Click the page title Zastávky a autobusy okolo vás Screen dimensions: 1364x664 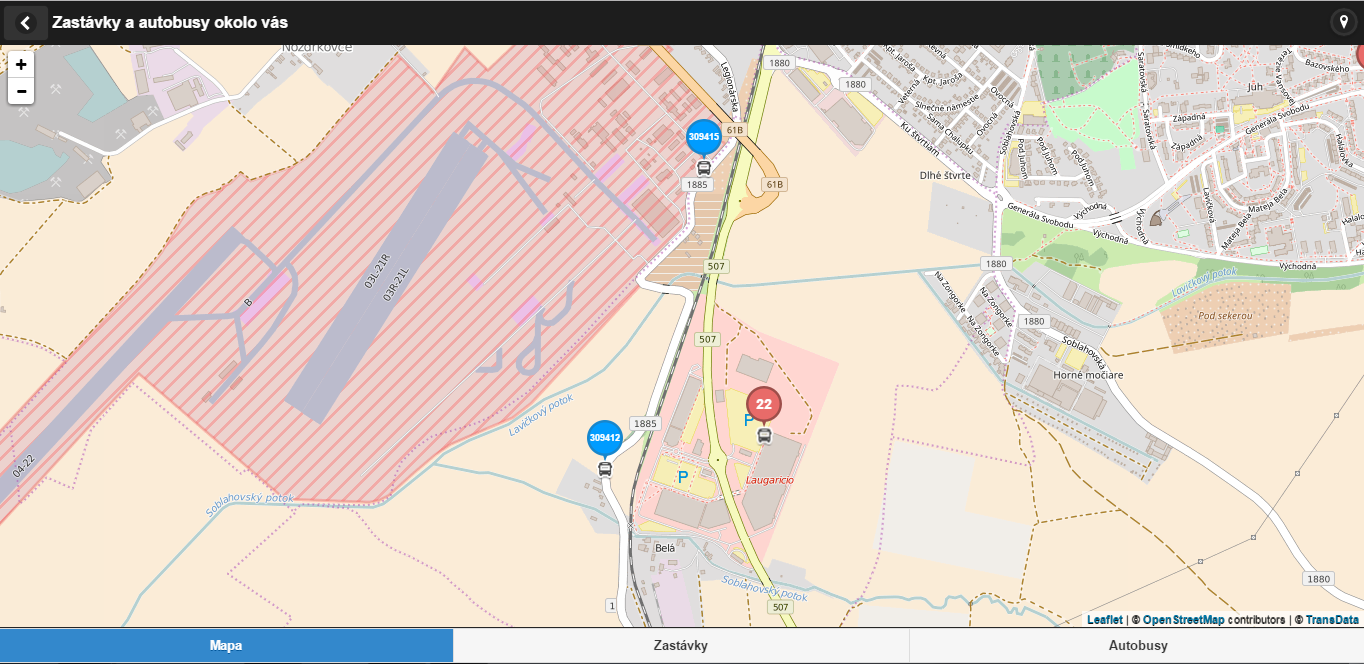(x=170, y=23)
